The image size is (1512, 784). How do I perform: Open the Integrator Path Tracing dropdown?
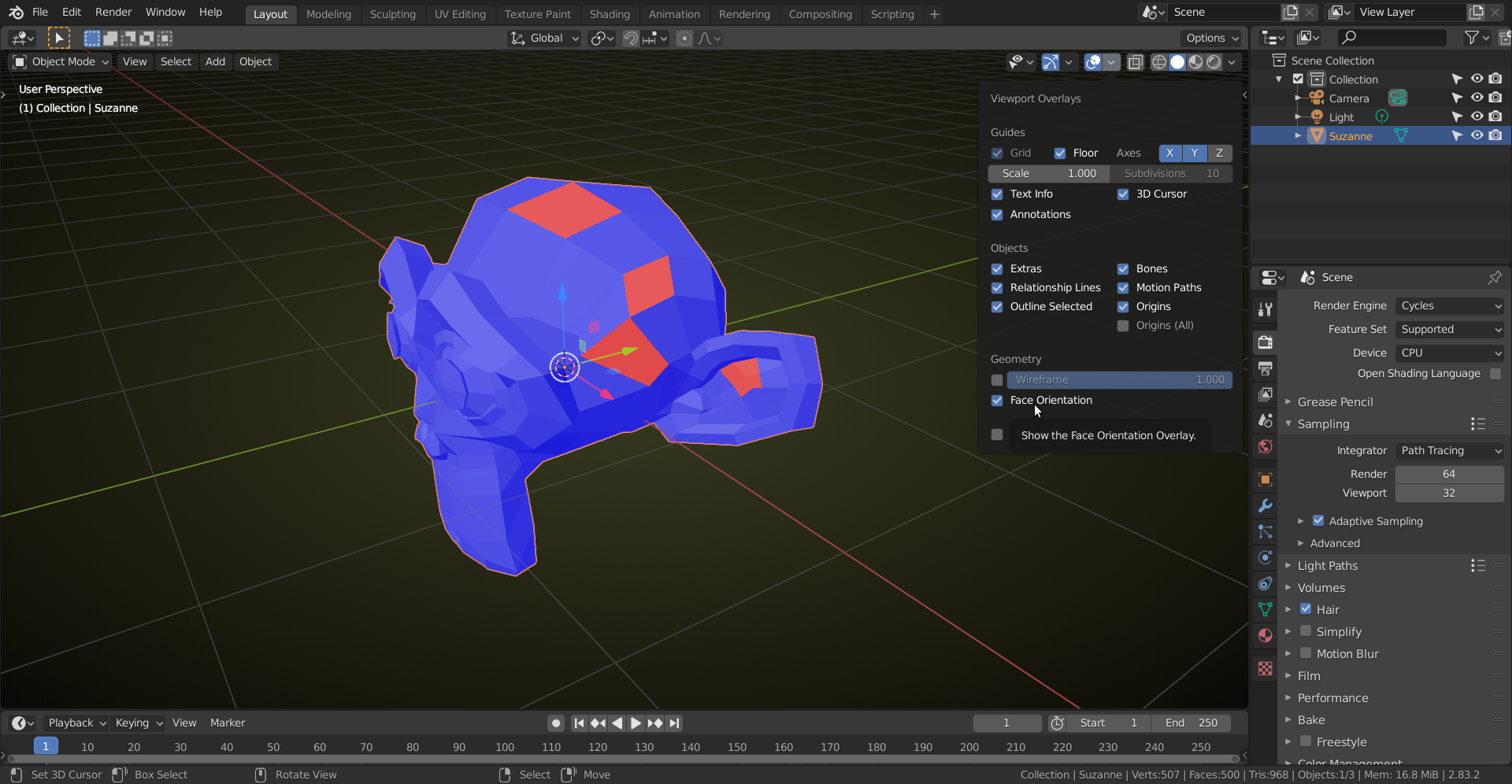1450,451
